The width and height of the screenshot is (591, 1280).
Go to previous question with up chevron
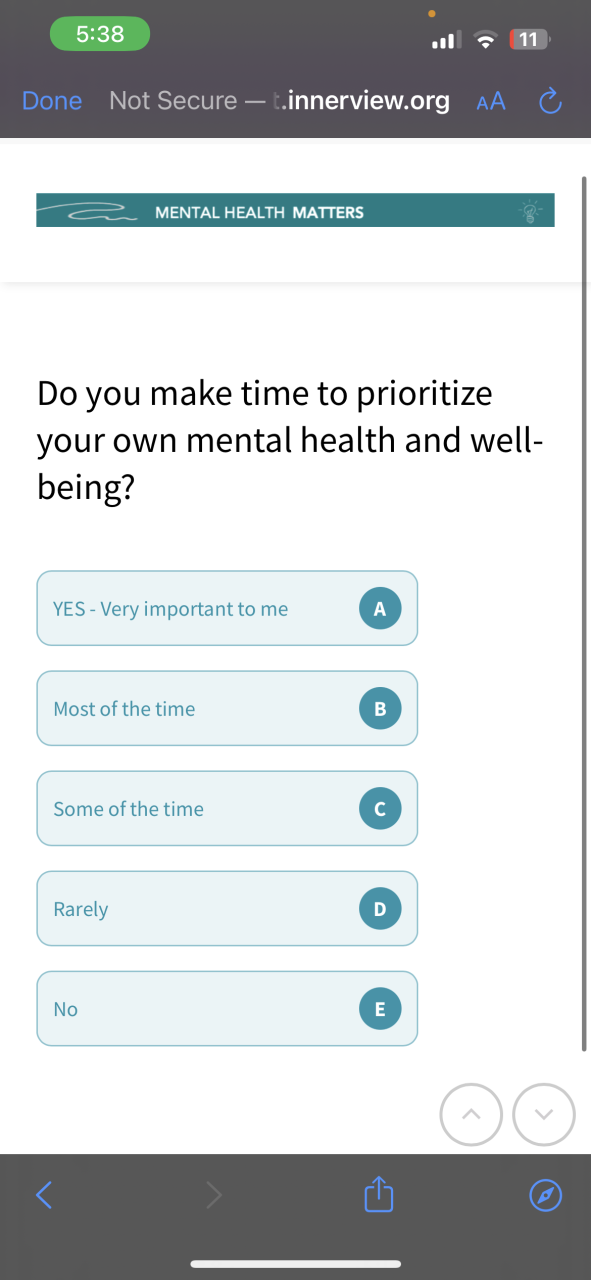pyautogui.click(x=470, y=1113)
